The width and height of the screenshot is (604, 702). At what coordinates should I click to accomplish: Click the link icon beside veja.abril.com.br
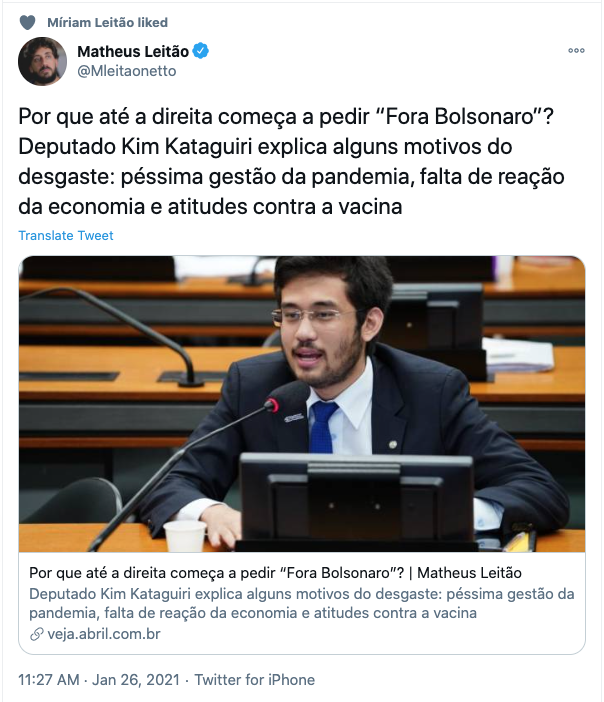(36, 634)
